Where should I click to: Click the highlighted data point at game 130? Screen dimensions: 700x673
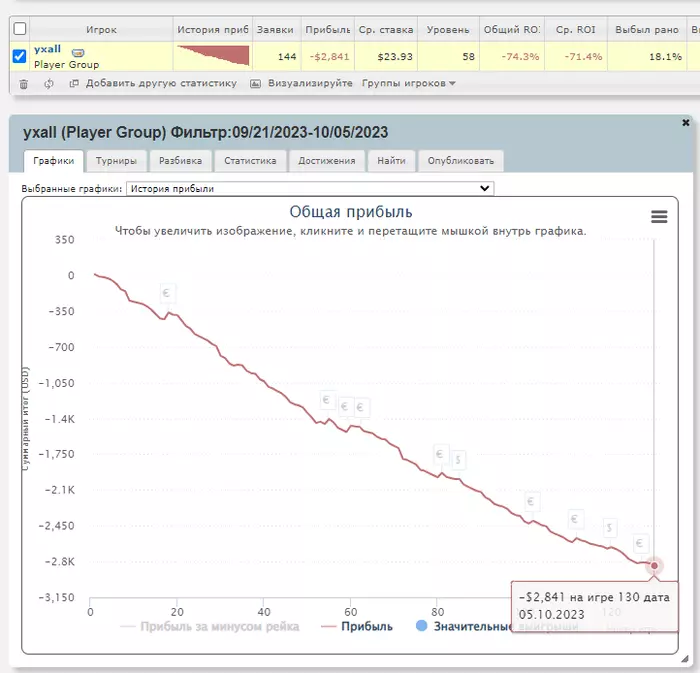pyautogui.click(x=654, y=565)
